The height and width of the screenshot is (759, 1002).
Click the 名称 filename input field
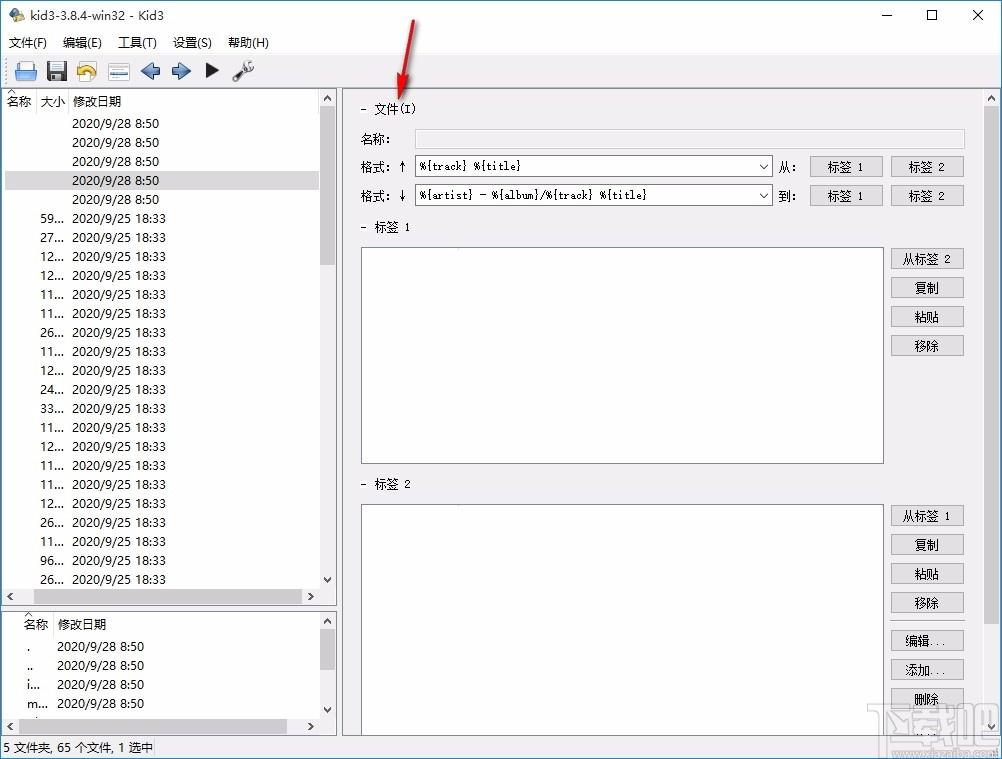[x=690, y=139]
